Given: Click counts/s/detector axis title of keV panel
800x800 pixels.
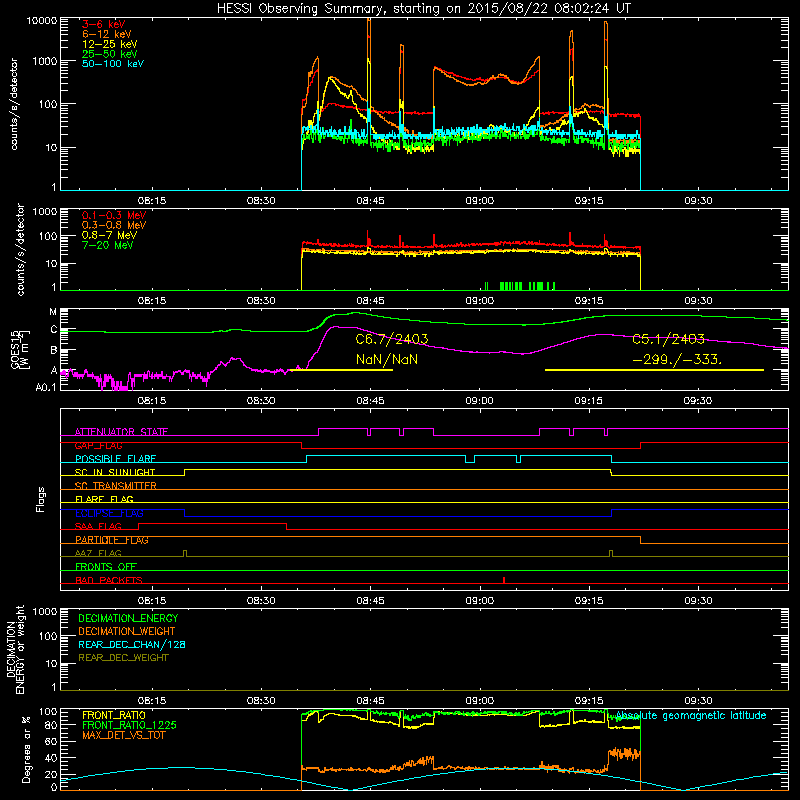Looking at the screenshot, I should click(x=14, y=104).
